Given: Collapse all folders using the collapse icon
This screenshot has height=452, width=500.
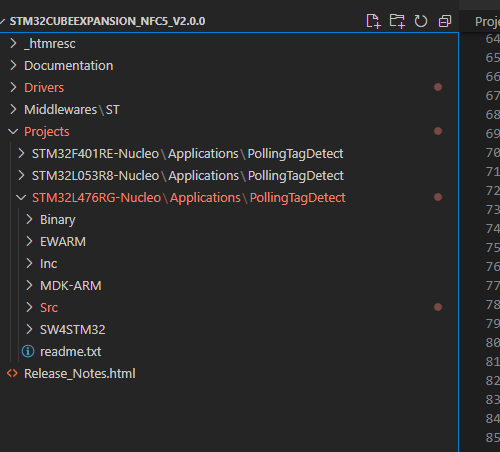Looking at the screenshot, I should pos(445,21).
